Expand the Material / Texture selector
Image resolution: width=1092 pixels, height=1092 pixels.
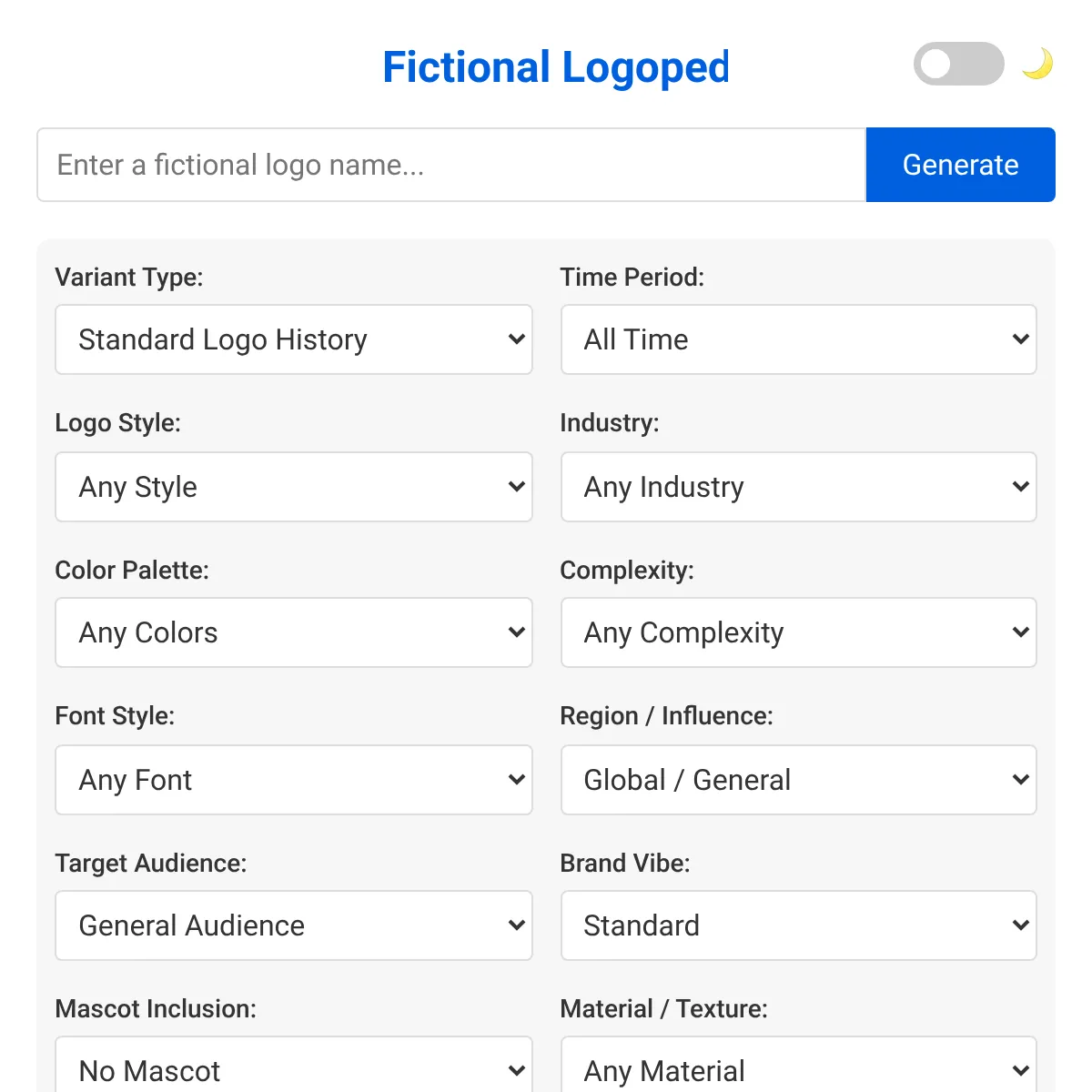799,1065
